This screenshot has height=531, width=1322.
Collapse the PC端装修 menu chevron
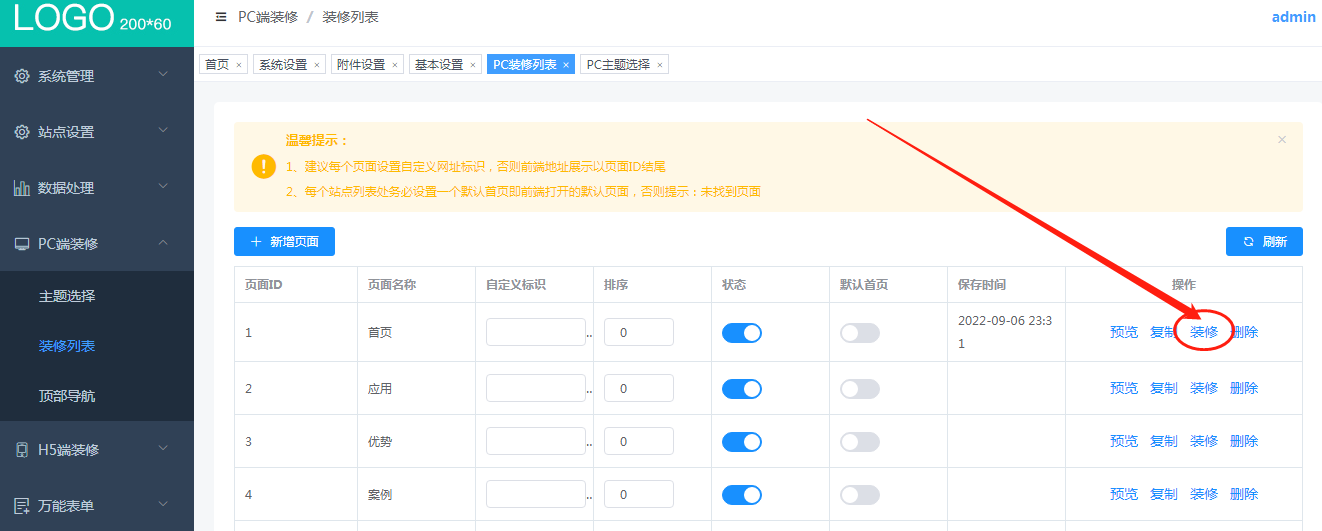[164, 243]
